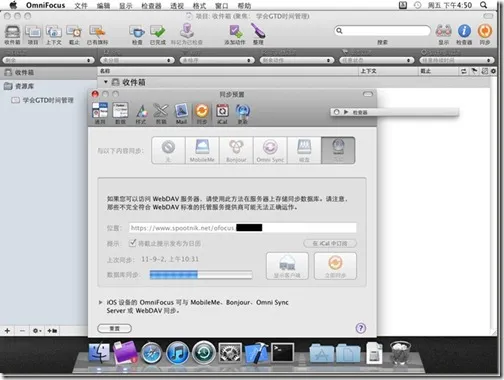Open Data (数据) preferences pane
The image size is (504, 380).
coord(120,113)
